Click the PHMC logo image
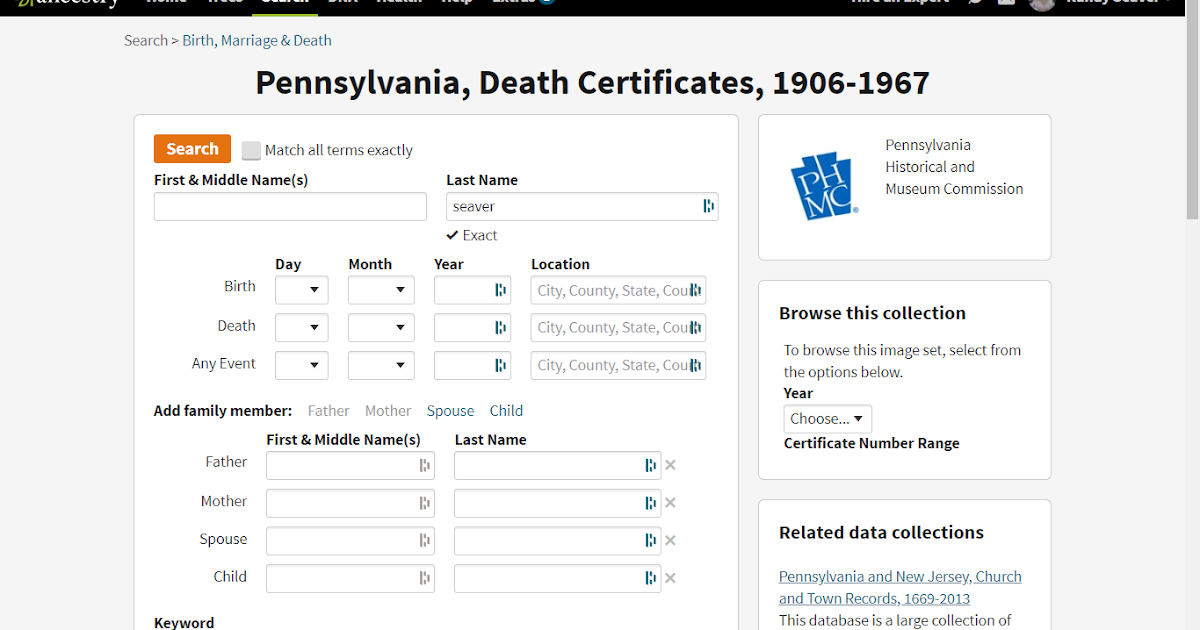This screenshot has height=630, width=1200. [824, 187]
